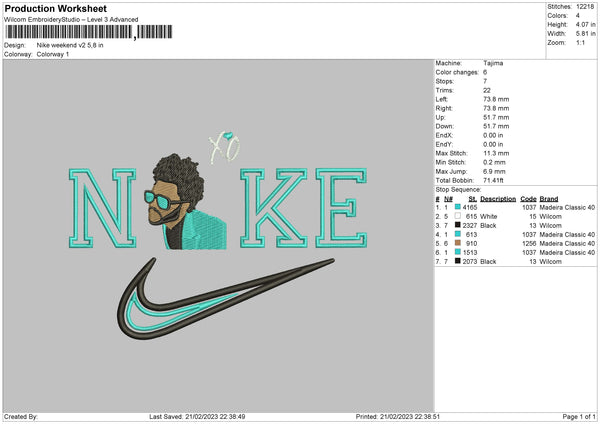Image resolution: width=600 pixels, height=424 pixels.
Task: Click the teal swatch for stop 613
Action: pos(458,234)
